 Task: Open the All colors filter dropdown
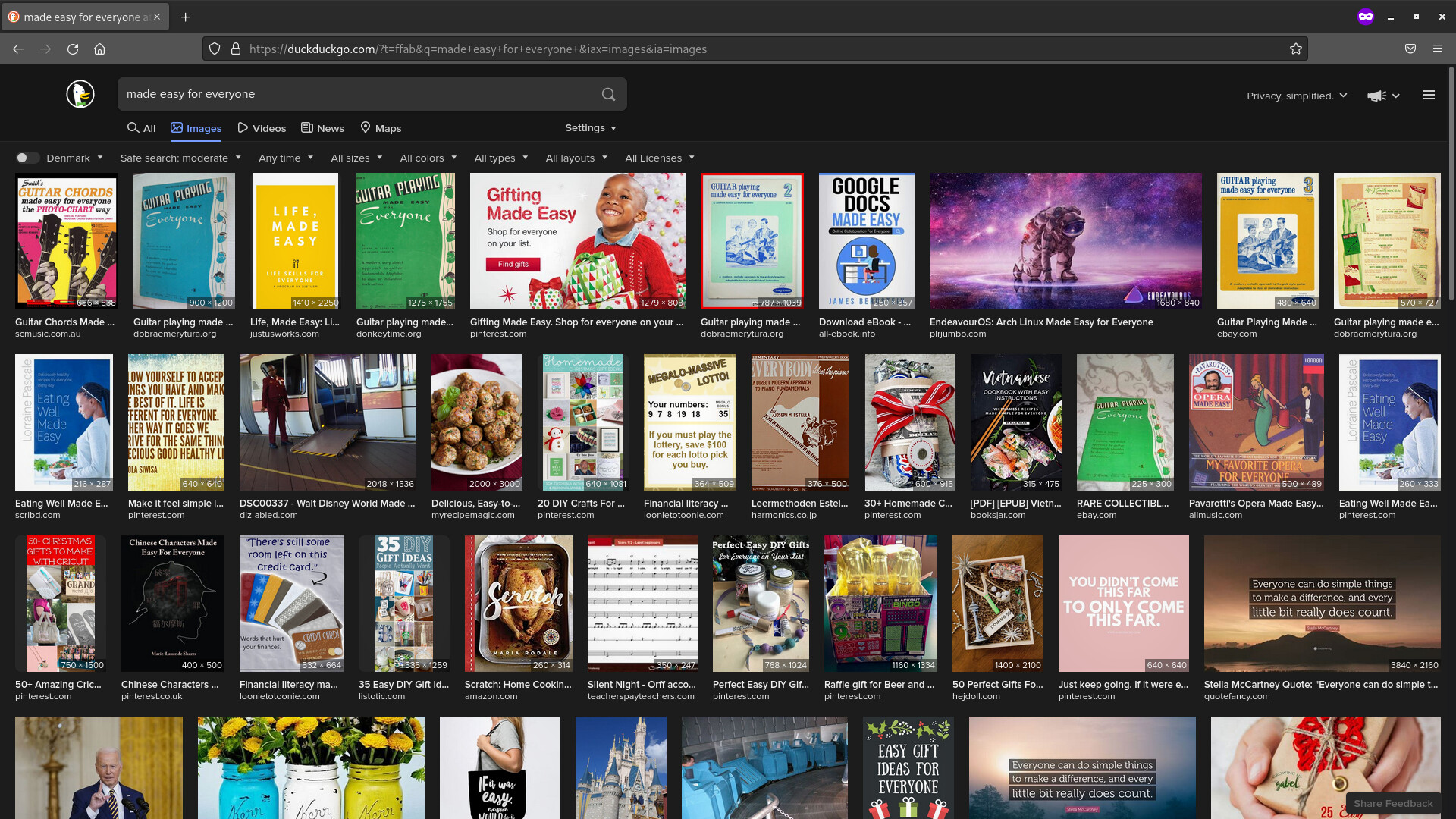[x=428, y=158]
